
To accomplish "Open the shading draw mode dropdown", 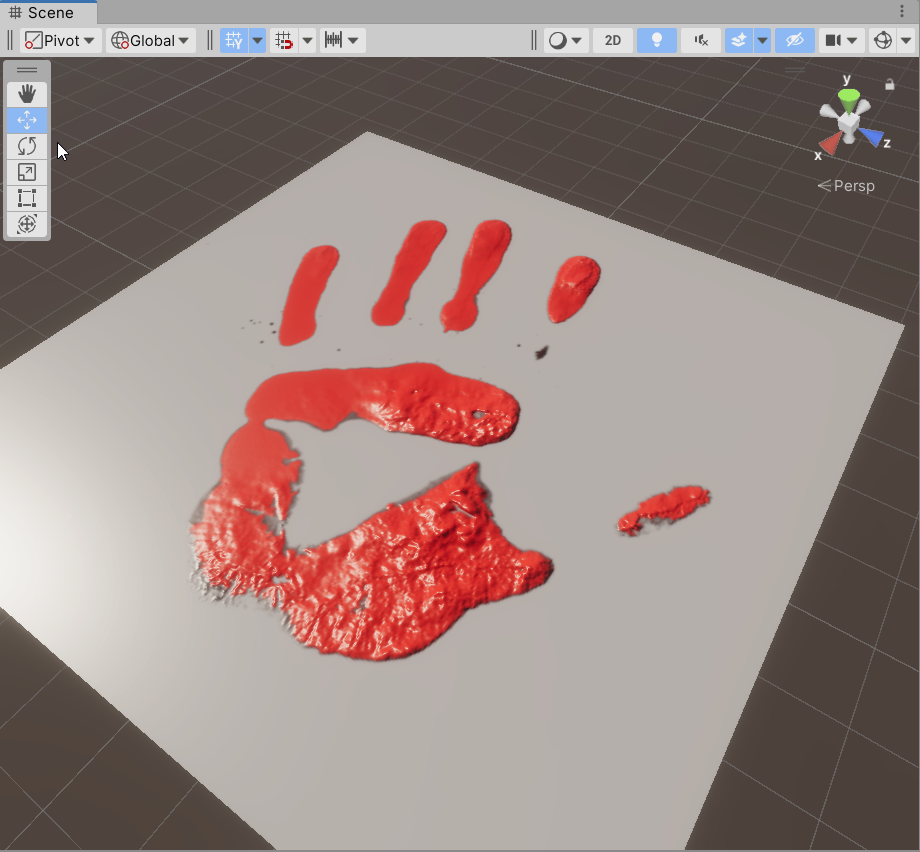I will coord(575,40).
